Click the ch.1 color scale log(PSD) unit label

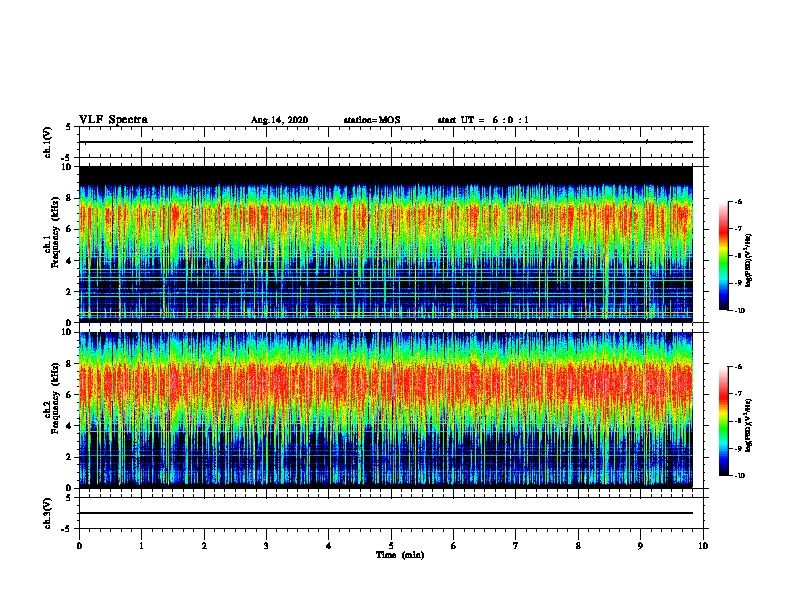click(749, 260)
